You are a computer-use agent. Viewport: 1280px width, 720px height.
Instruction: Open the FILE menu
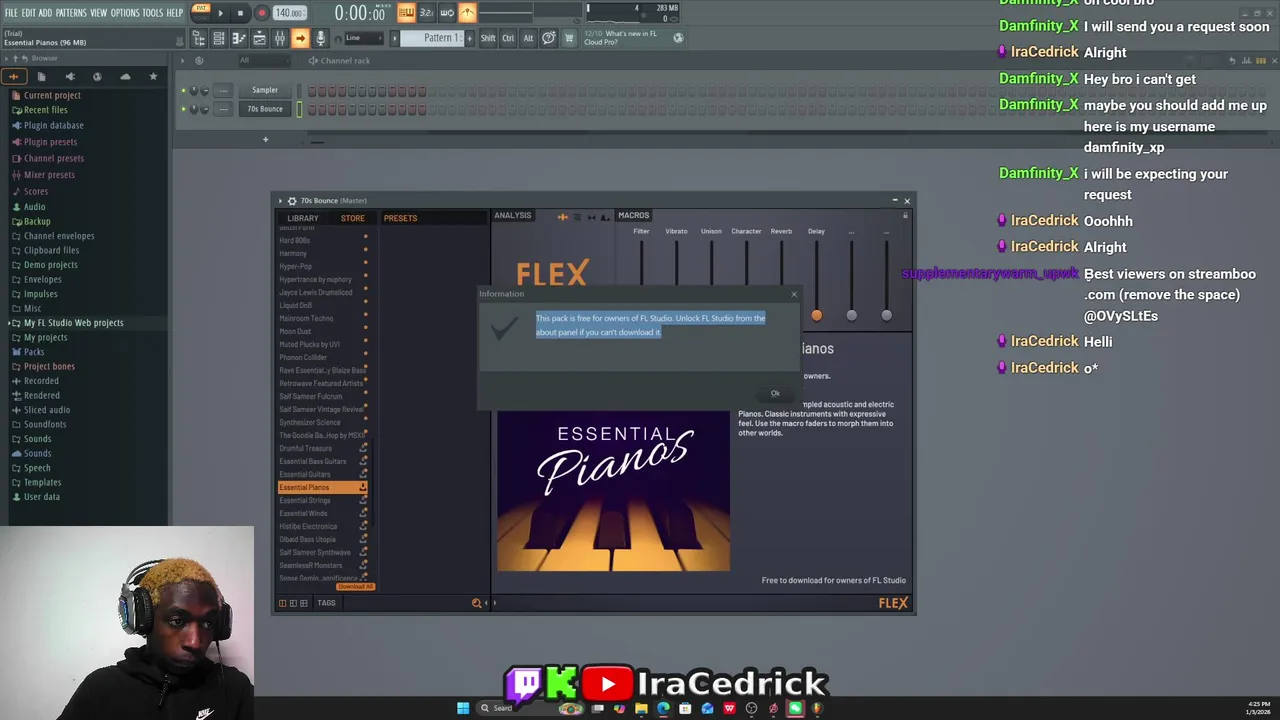[11, 13]
